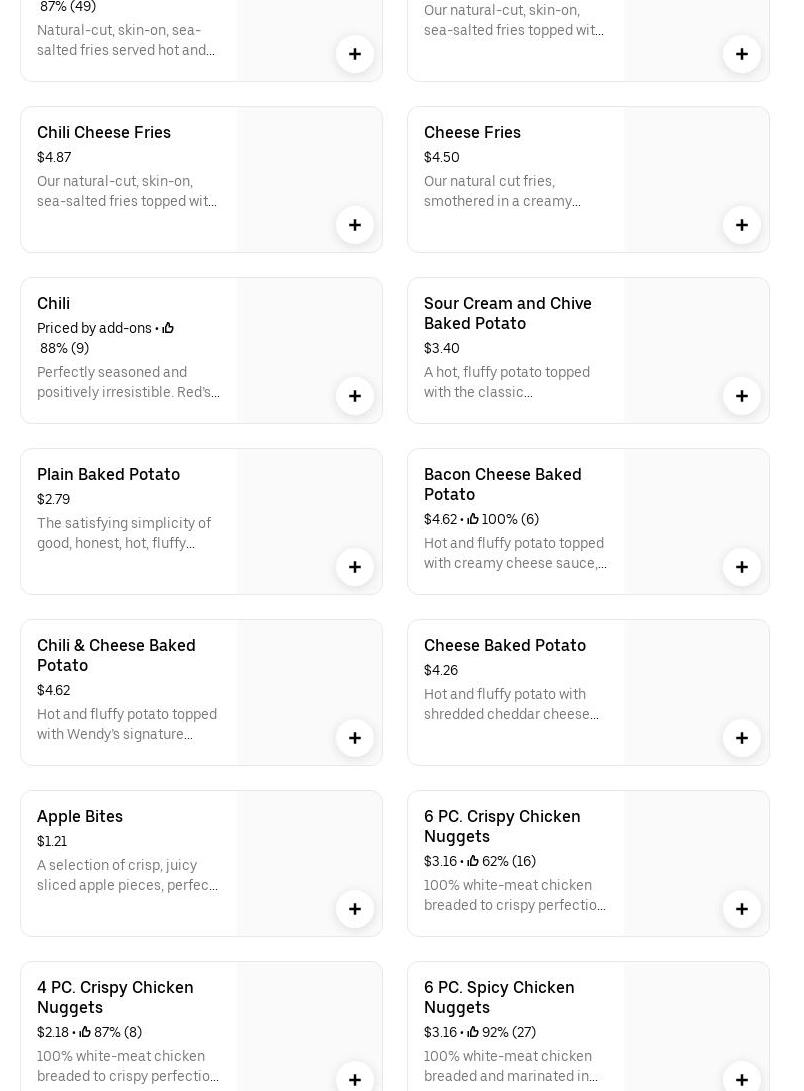Select 4 PC. Crispy Chicken Nuggets title
The image size is (804, 1091).
tap(115, 997)
